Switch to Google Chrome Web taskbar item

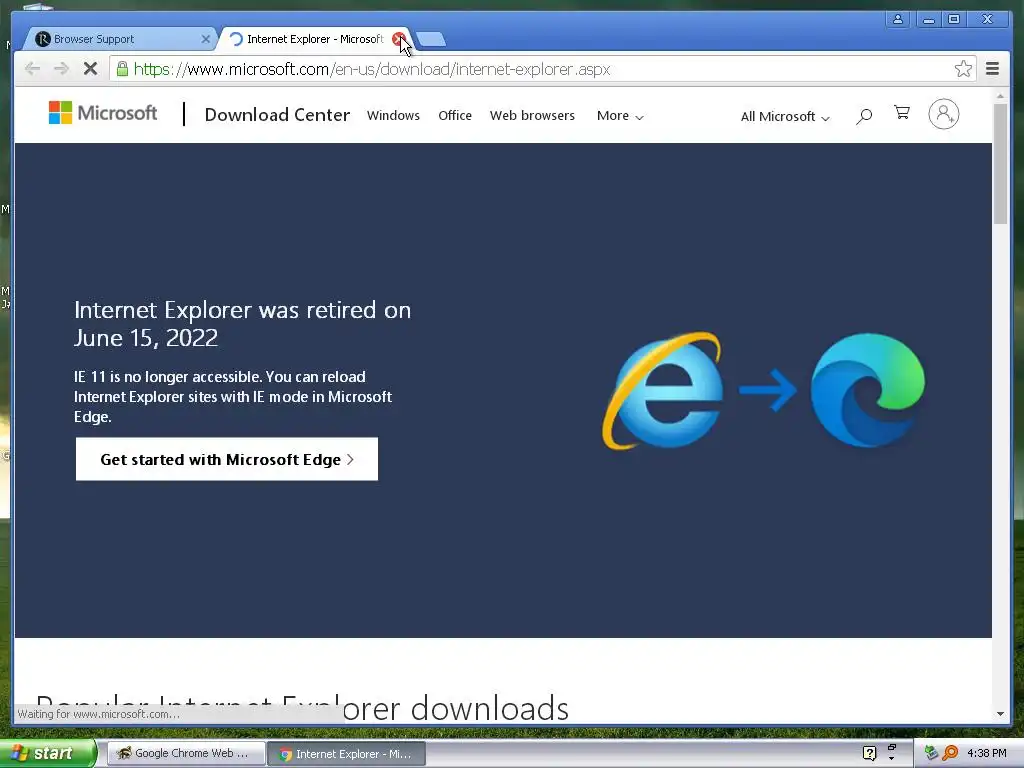[x=186, y=754]
